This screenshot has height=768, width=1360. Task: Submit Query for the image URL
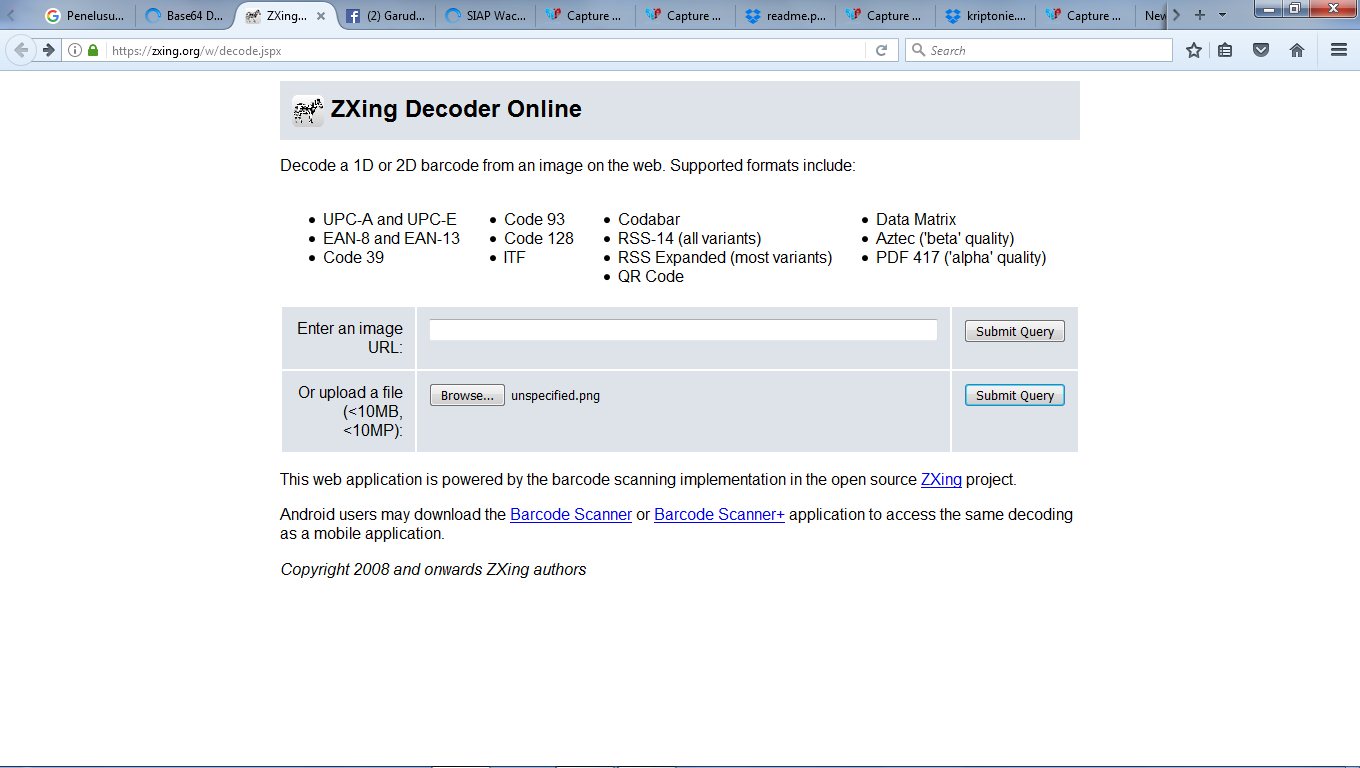1015,331
